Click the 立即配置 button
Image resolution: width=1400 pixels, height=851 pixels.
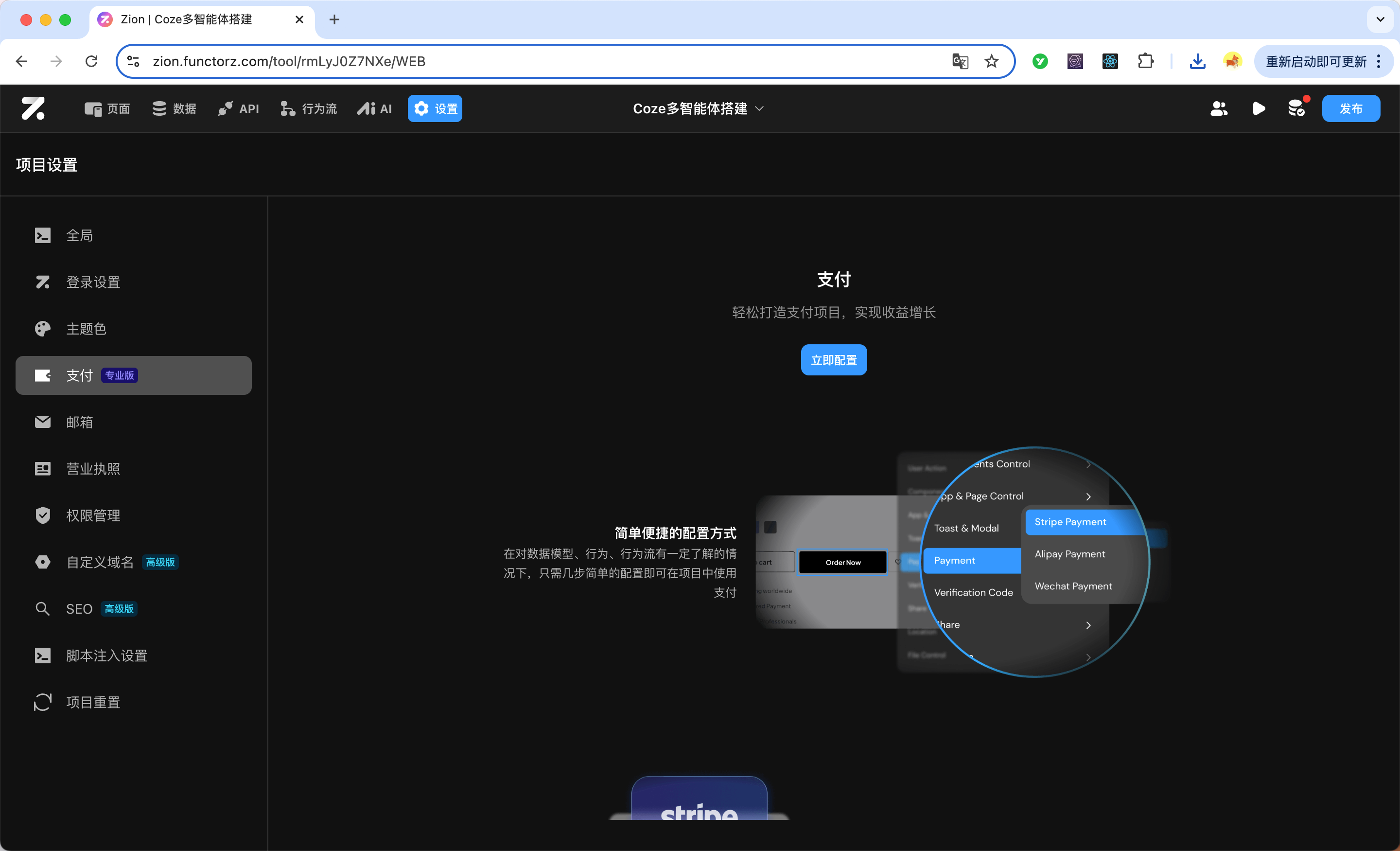point(834,360)
